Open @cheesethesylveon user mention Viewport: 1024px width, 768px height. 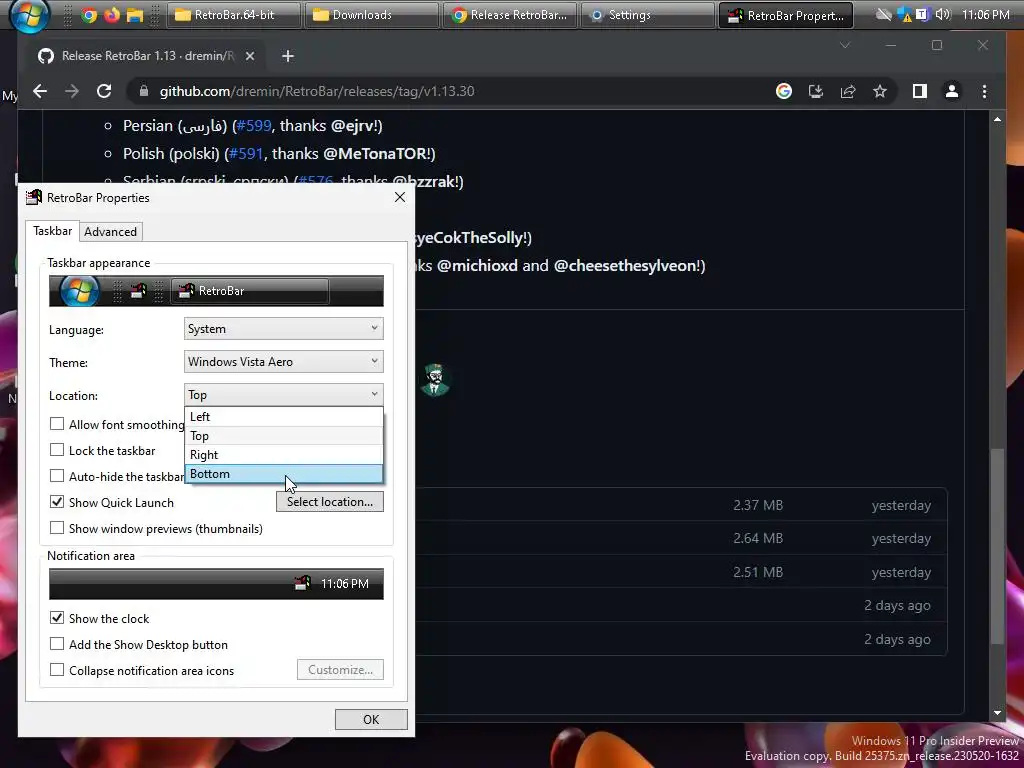(625, 266)
